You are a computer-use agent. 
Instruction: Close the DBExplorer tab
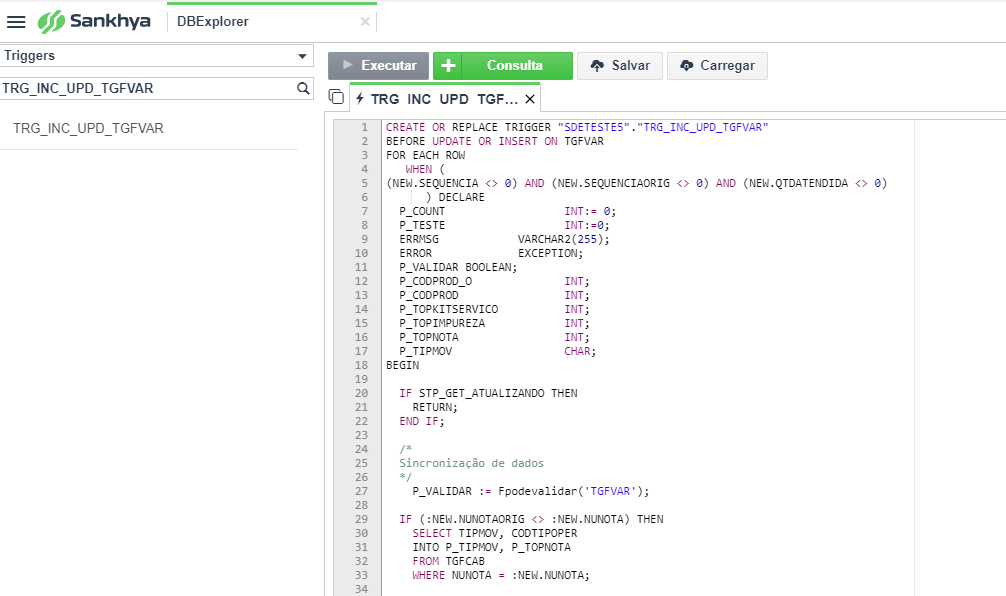[365, 22]
